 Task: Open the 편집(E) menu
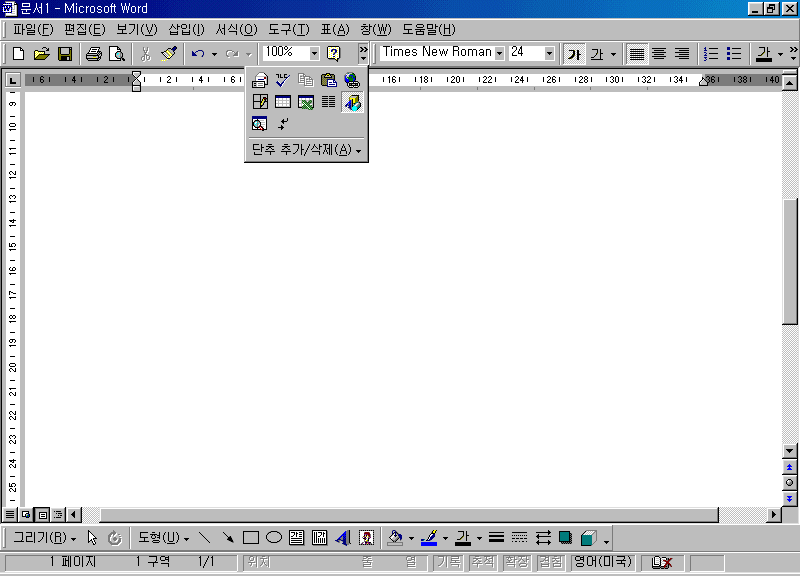[x=85, y=30]
